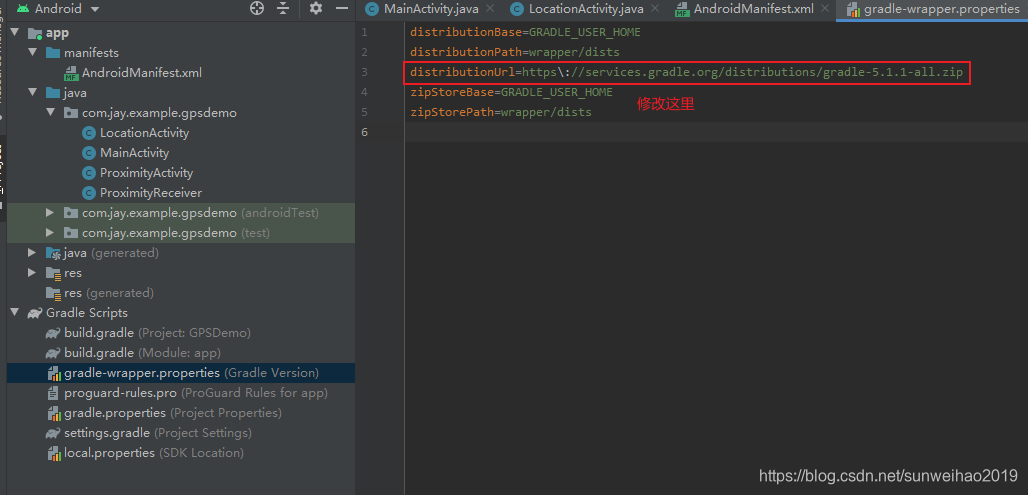Close the LocationActivity.java tab
This screenshot has width=1028, height=495.
tap(654, 9)
